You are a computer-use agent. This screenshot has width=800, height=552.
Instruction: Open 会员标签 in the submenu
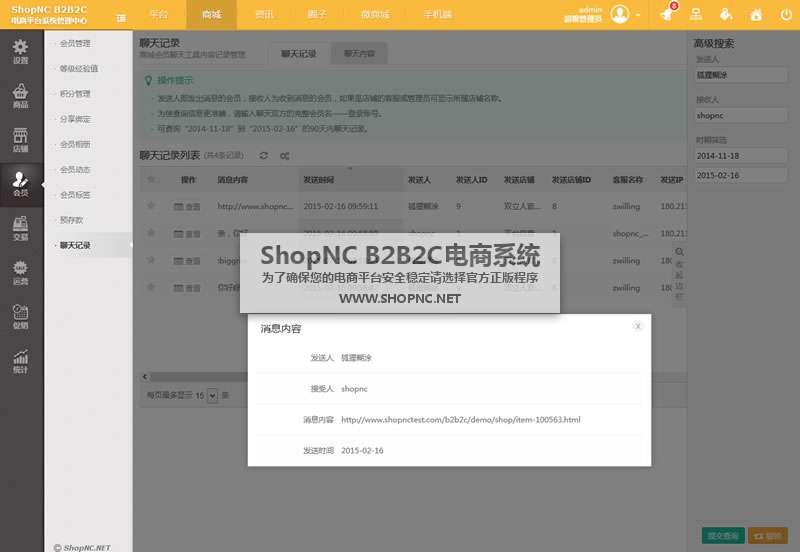point(75,195)
